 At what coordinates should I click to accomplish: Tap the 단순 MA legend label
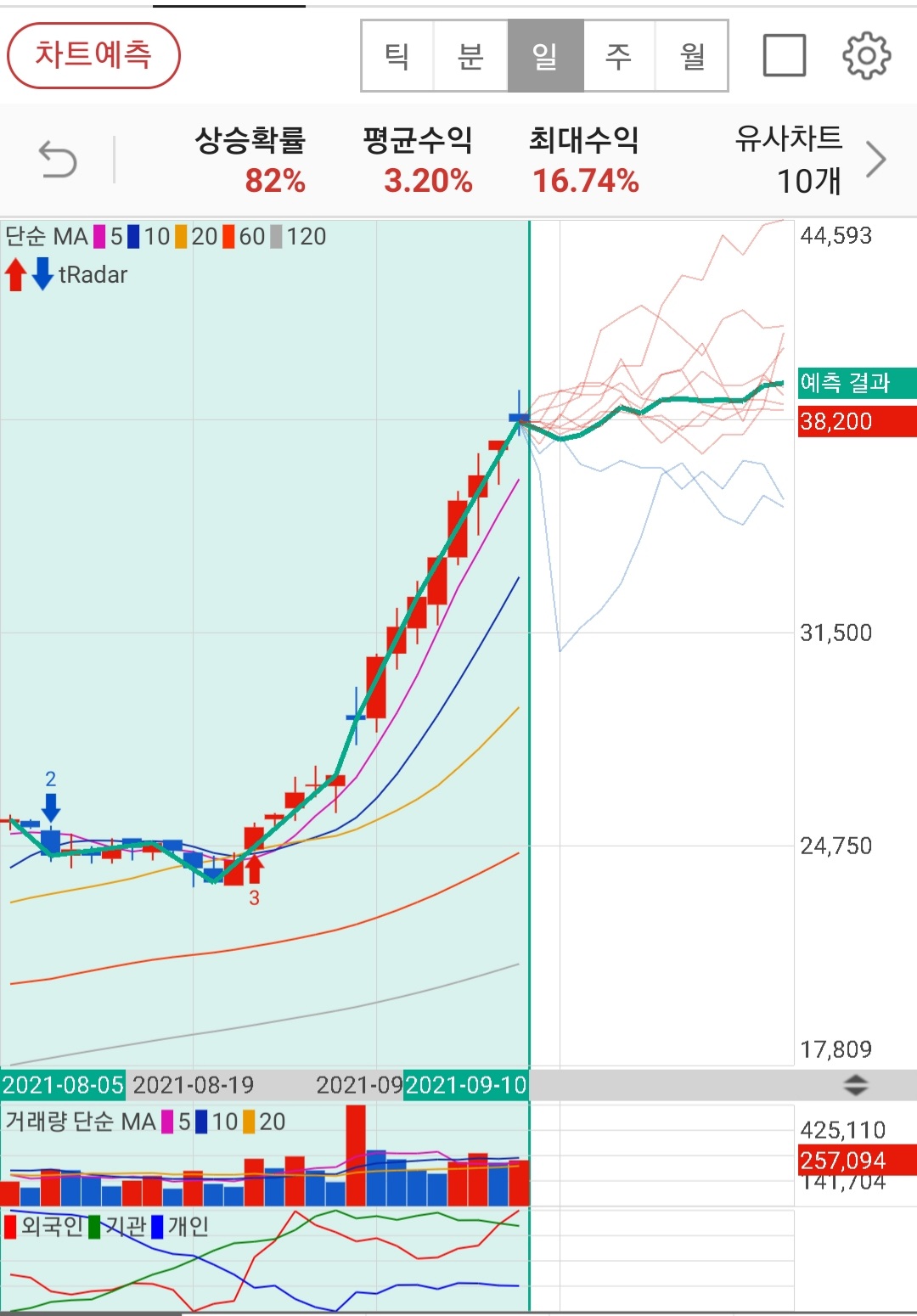pos(47,236)
